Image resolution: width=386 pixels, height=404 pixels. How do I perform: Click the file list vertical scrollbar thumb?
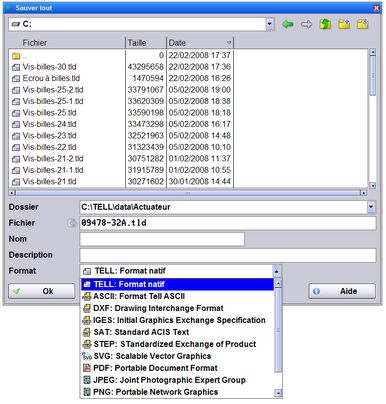click(x=373, y=76)
